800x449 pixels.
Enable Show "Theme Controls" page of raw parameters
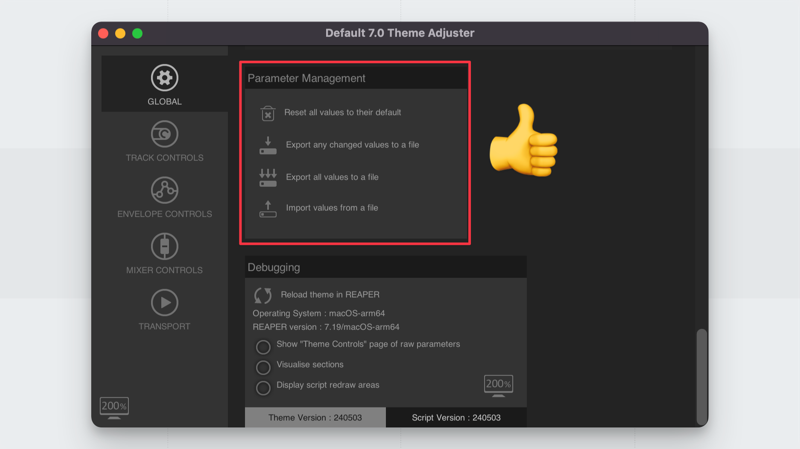coord(263,347)
